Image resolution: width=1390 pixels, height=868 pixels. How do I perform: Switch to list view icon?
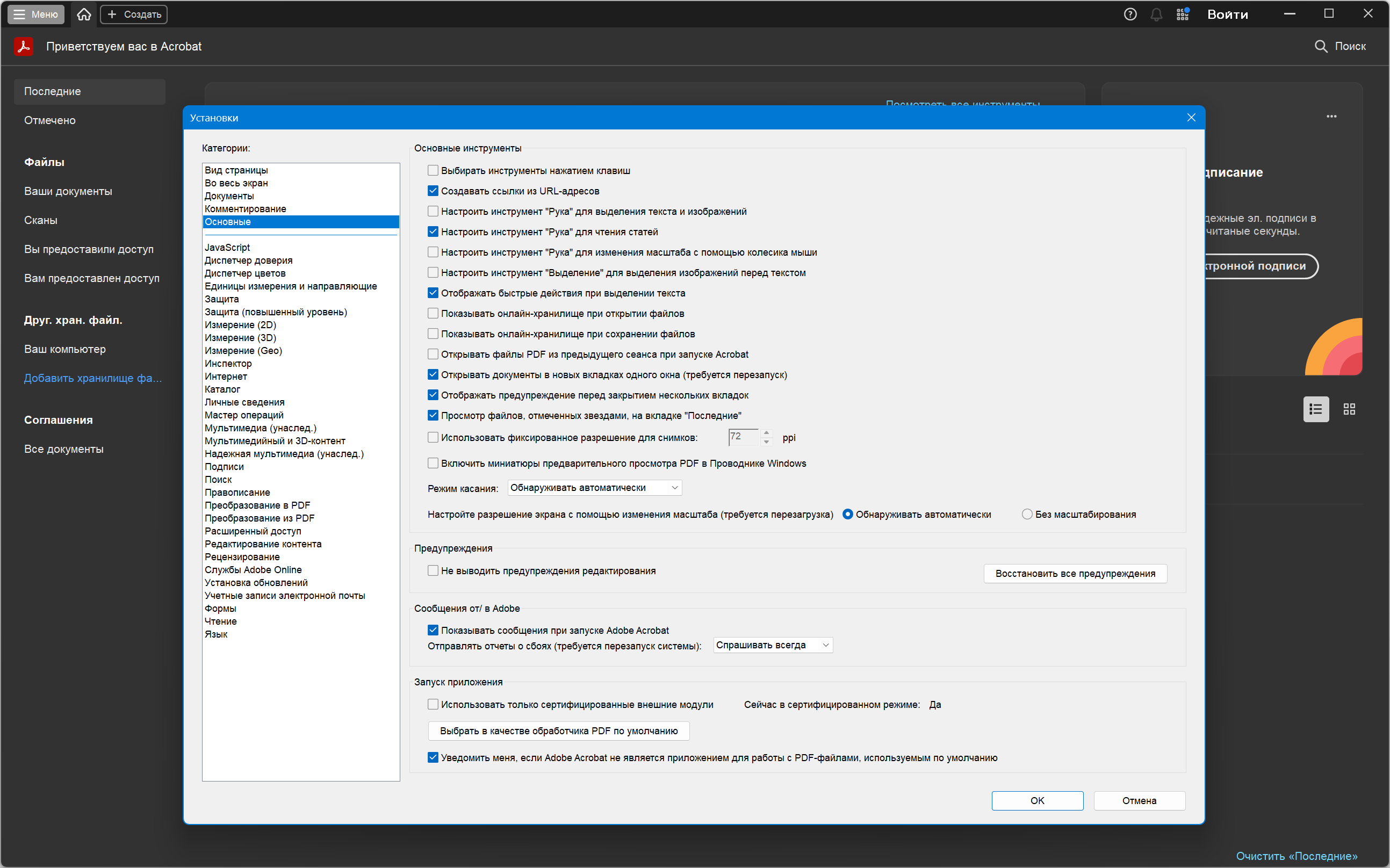point(1315,409)
